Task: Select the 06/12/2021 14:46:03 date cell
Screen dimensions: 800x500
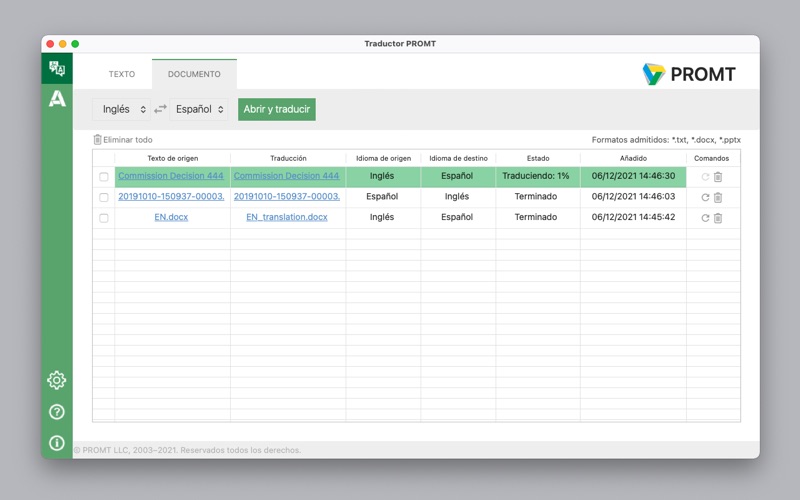Action: click(633, 196)
